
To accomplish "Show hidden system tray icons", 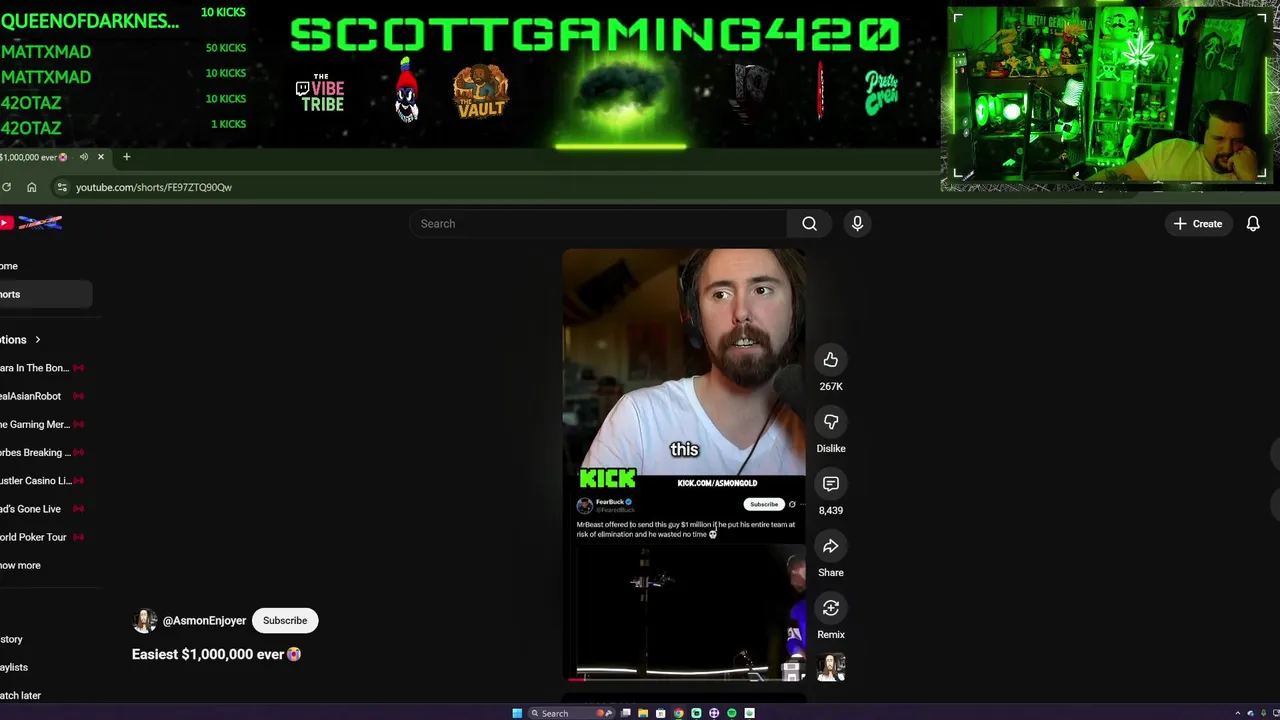I will tap(1238, 713).
